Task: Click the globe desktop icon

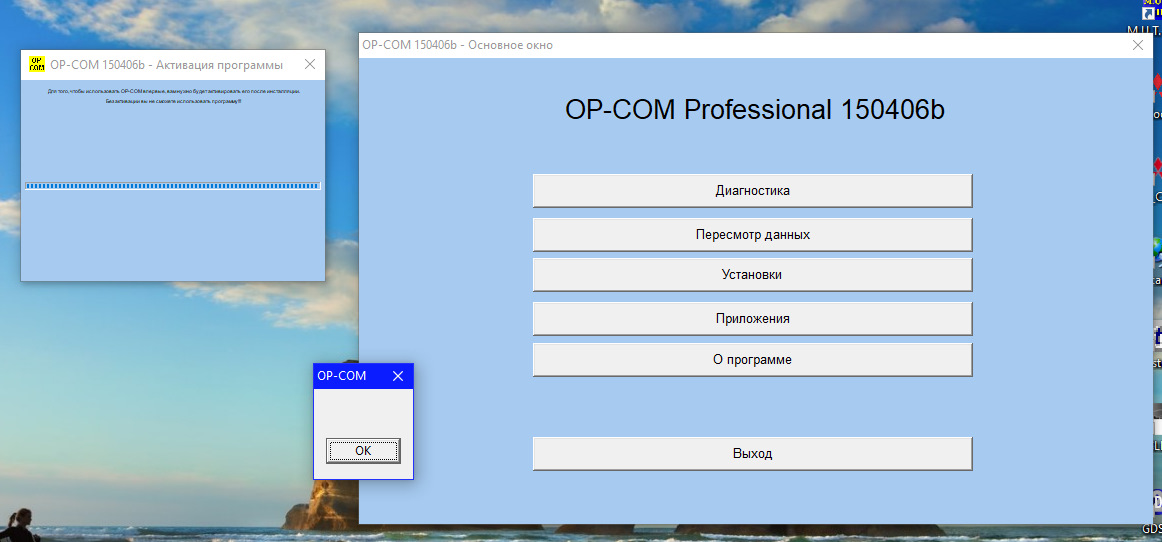Action: point(1155,245)
